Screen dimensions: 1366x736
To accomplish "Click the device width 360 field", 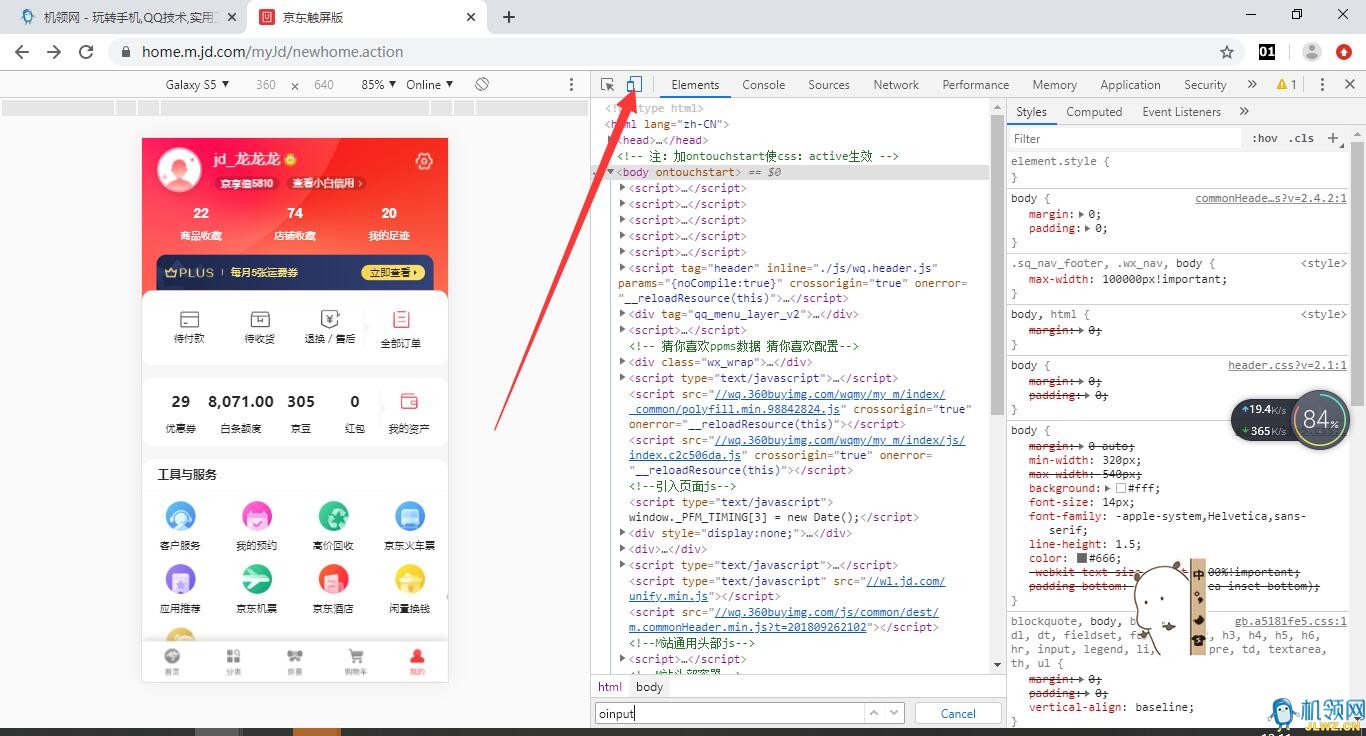I will pos(266,85).
